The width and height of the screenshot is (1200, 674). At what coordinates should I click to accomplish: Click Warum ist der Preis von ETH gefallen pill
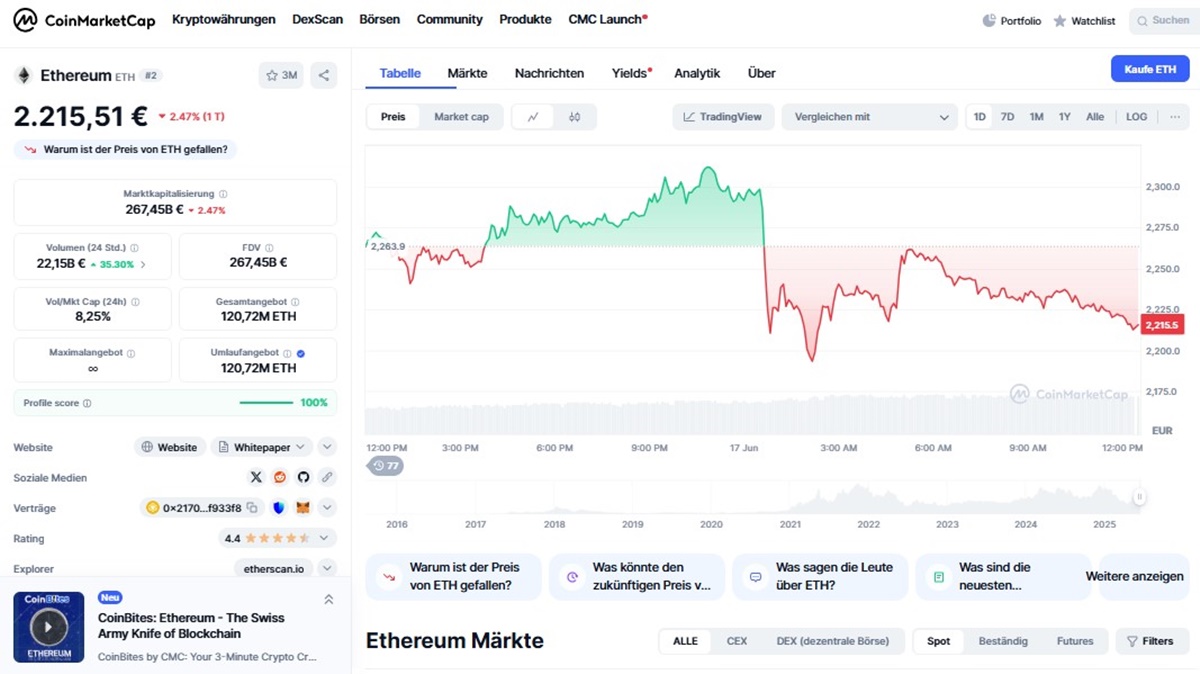125,150
